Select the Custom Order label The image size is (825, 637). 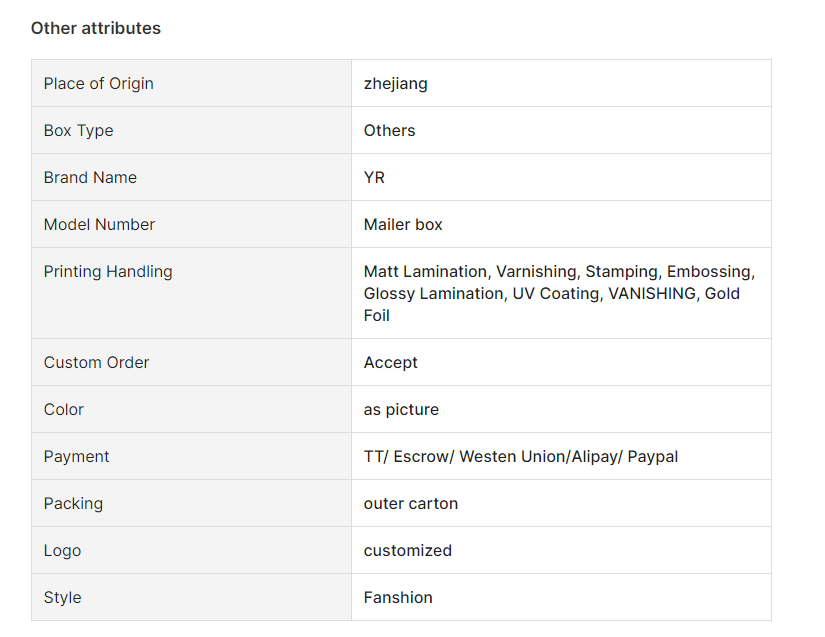pos(96,362)
